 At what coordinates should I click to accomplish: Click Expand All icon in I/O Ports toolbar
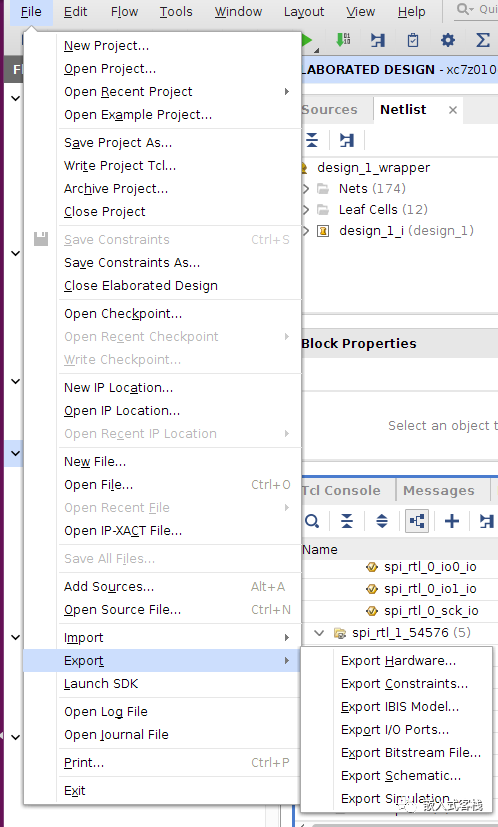pyautogui.click(x=382, y=521)
